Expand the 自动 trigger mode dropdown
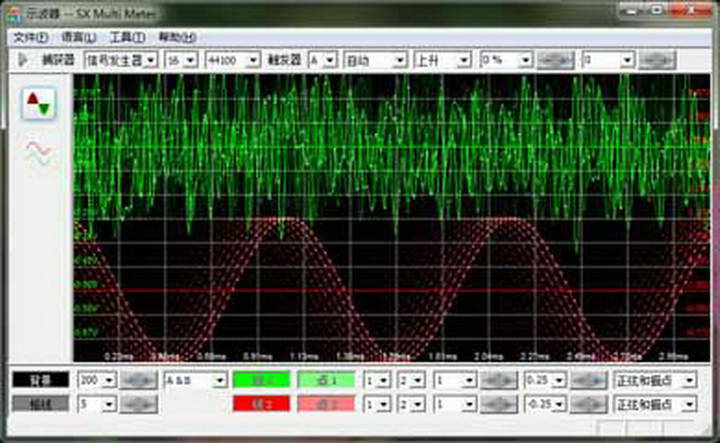Screen dimensions: 720x443 coord(375,60)
